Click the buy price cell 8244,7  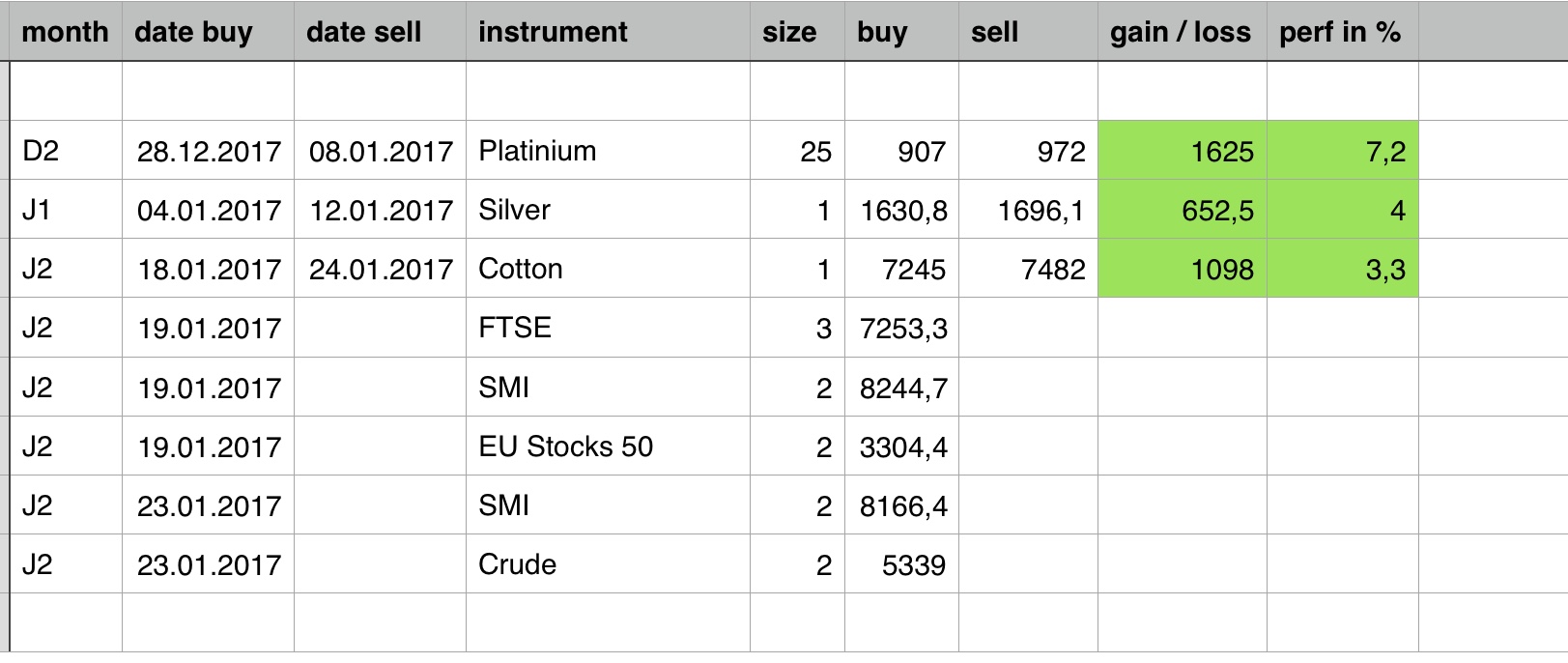pyautogui.click(x=902, y=388)
